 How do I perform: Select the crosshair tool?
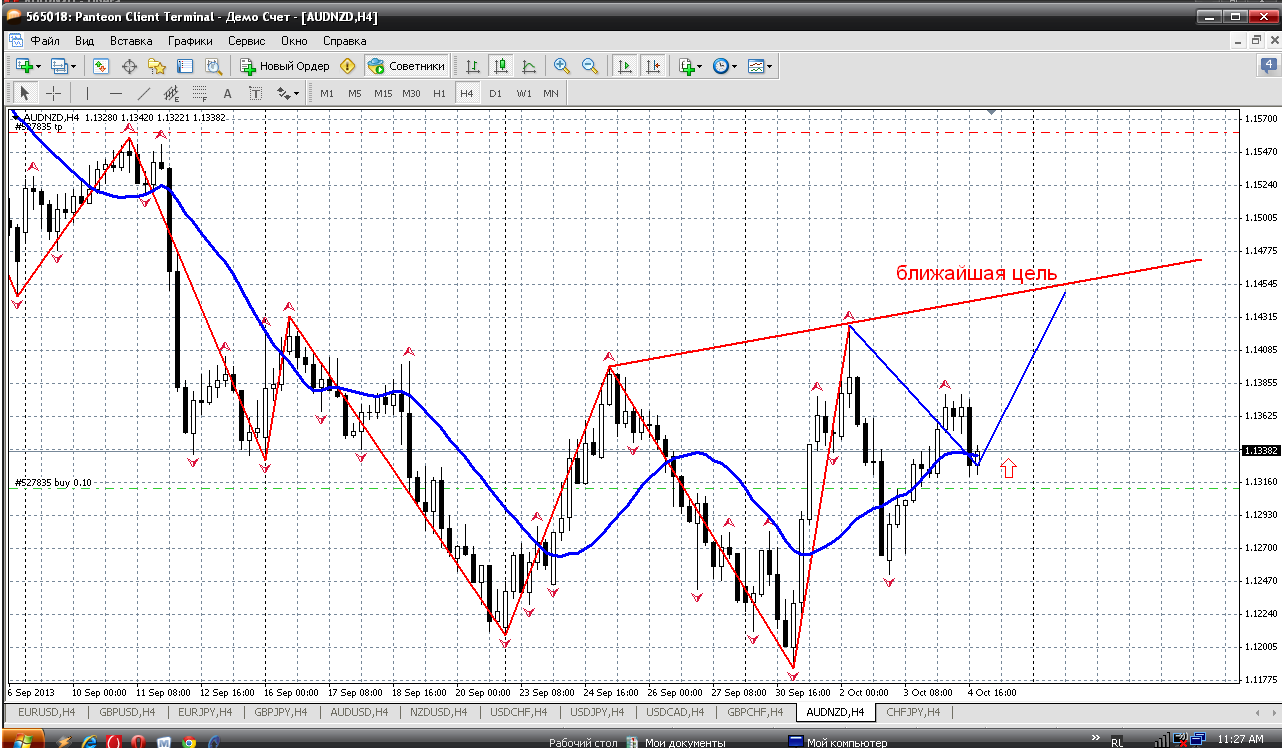(53, 93)
